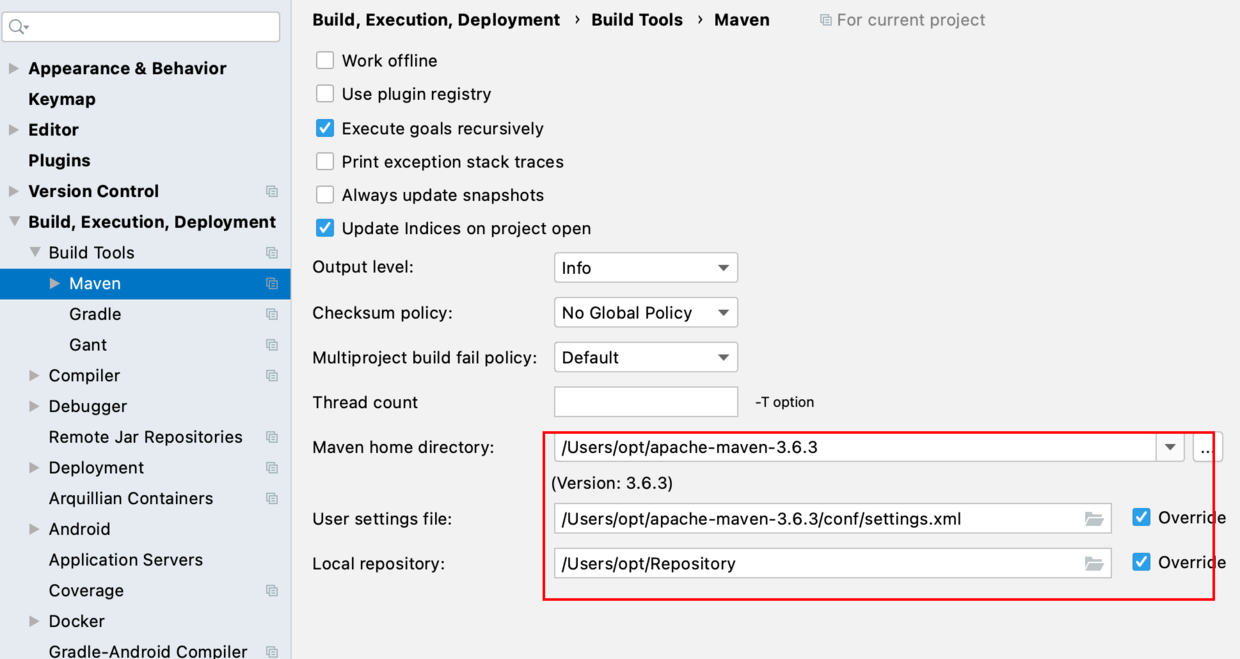Image resolution: width=1240 pixels, height=659 pixels.
Task: Select Keymap in settings tree
Action: 62,99
